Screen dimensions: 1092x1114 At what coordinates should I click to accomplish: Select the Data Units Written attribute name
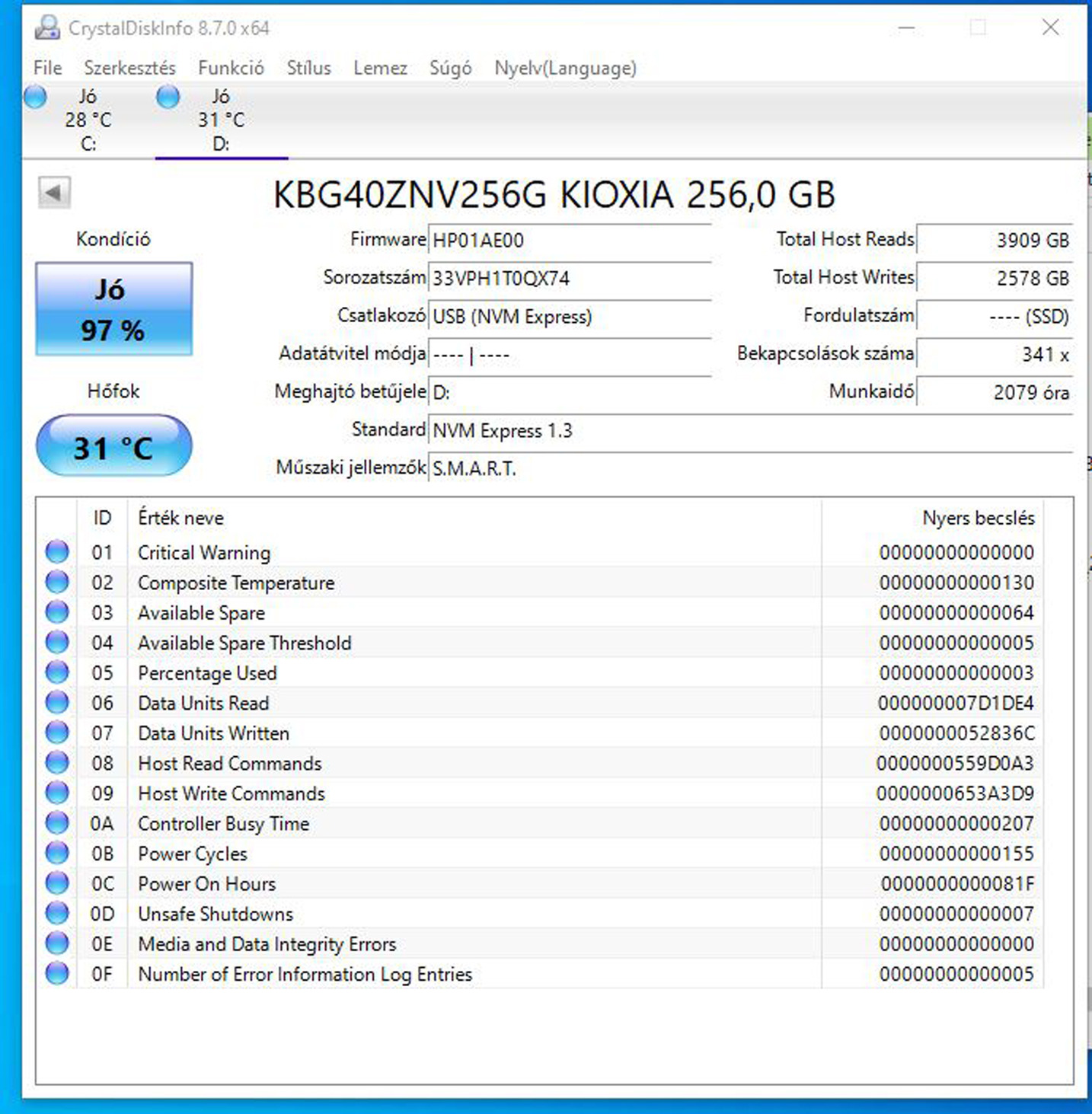click(213, 733)
